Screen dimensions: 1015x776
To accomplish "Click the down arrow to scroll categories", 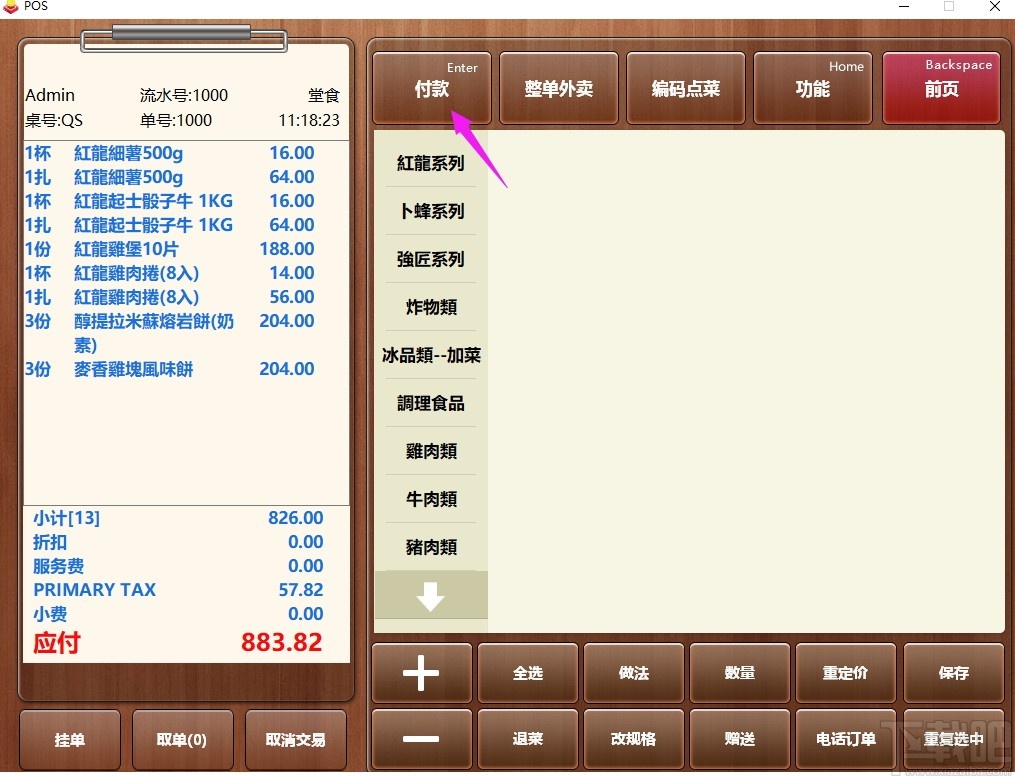I will tap(430, 595).
